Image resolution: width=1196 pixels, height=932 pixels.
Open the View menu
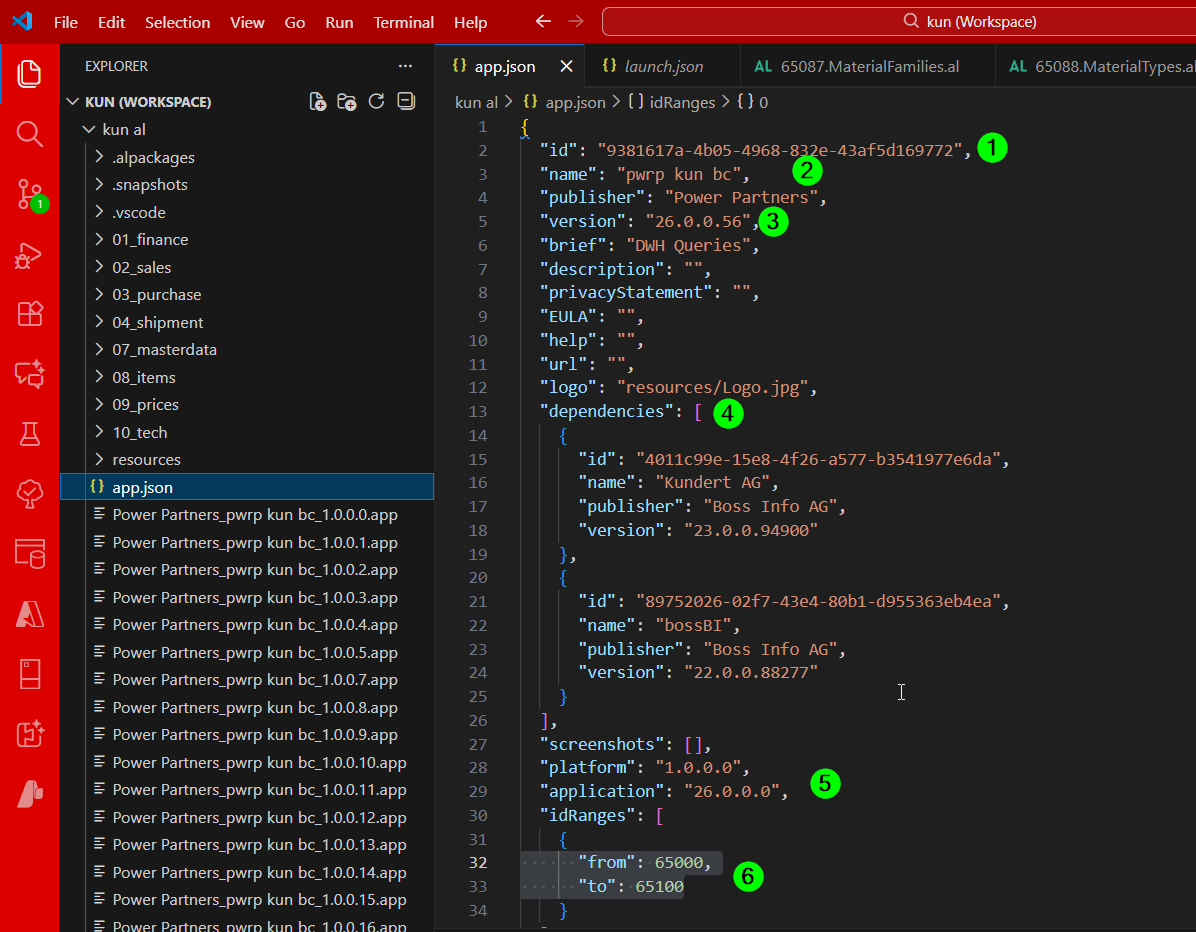[247, 22]
